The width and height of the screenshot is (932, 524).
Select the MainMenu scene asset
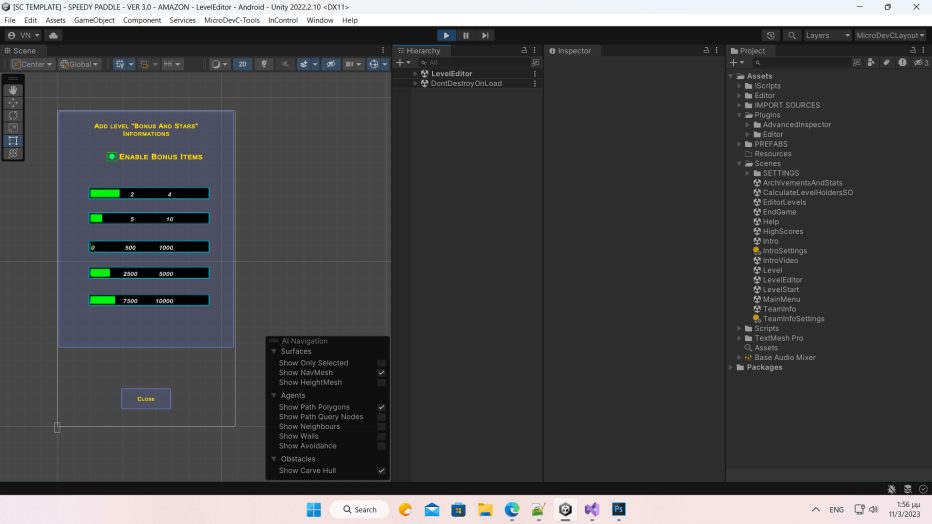point(780,299)
